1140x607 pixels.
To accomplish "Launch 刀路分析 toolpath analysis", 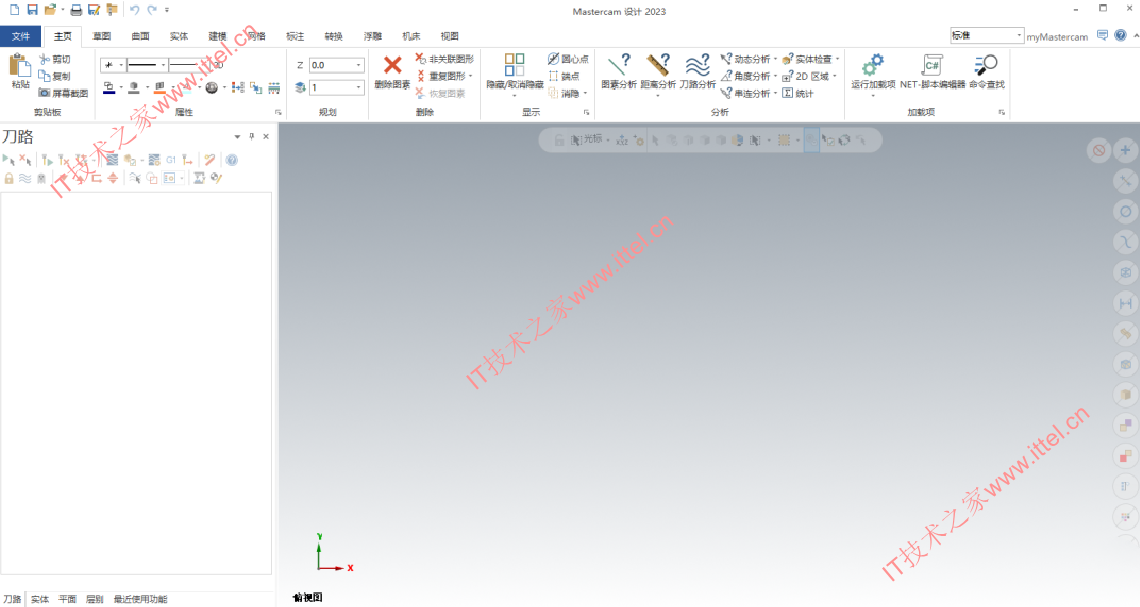I will click(x=697, y=72).
